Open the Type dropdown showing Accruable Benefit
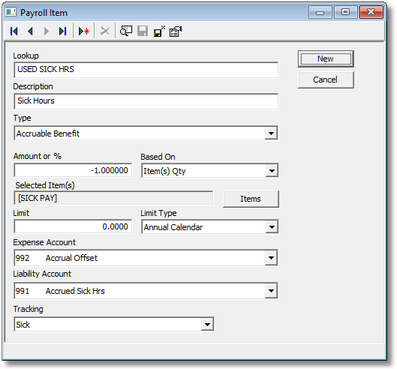397x369 pixels. pos(271,133)
